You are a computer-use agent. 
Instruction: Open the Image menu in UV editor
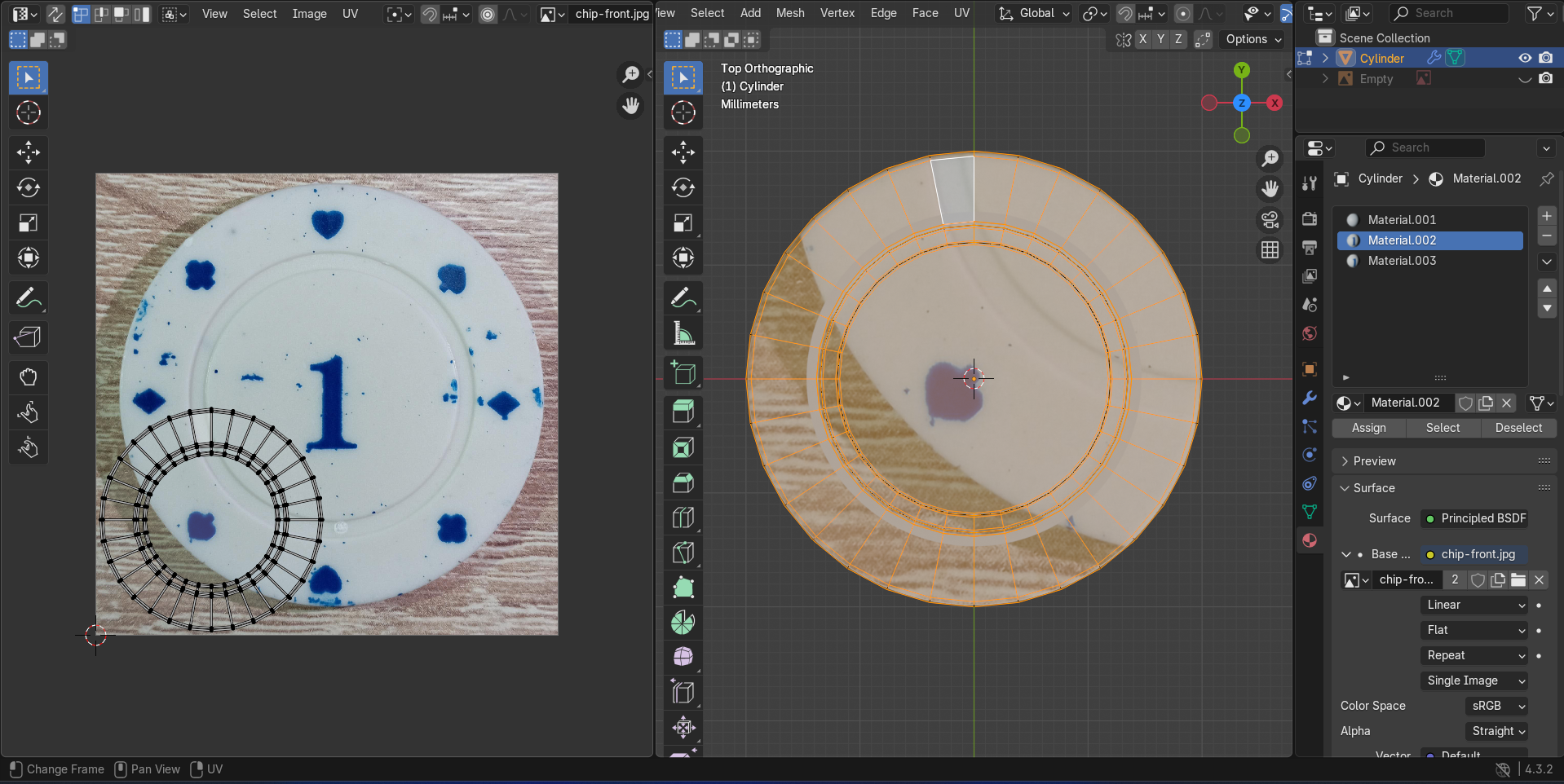pyautogui.click(x=309, y=14)
